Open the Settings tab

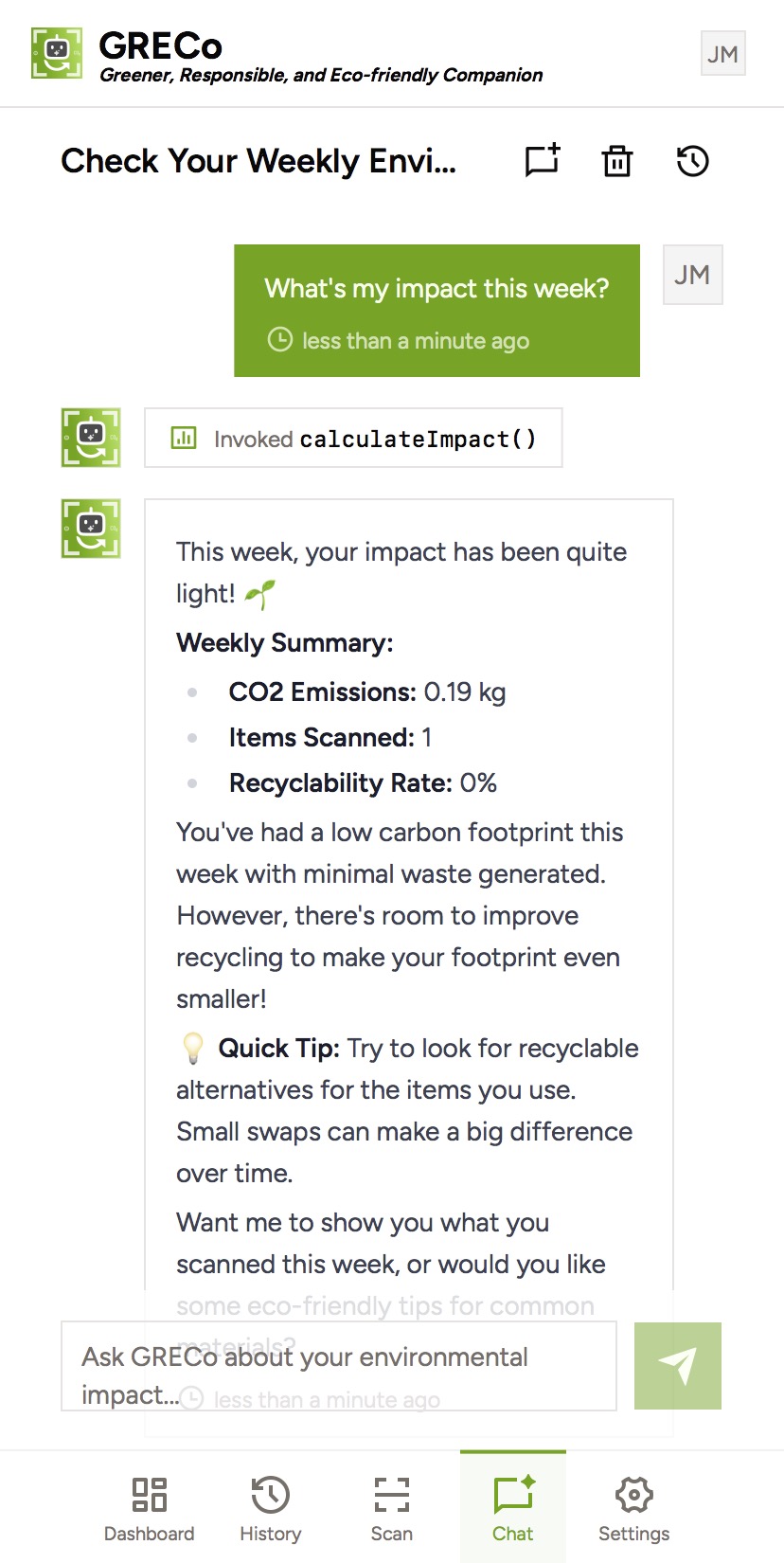pos(634,1508)
